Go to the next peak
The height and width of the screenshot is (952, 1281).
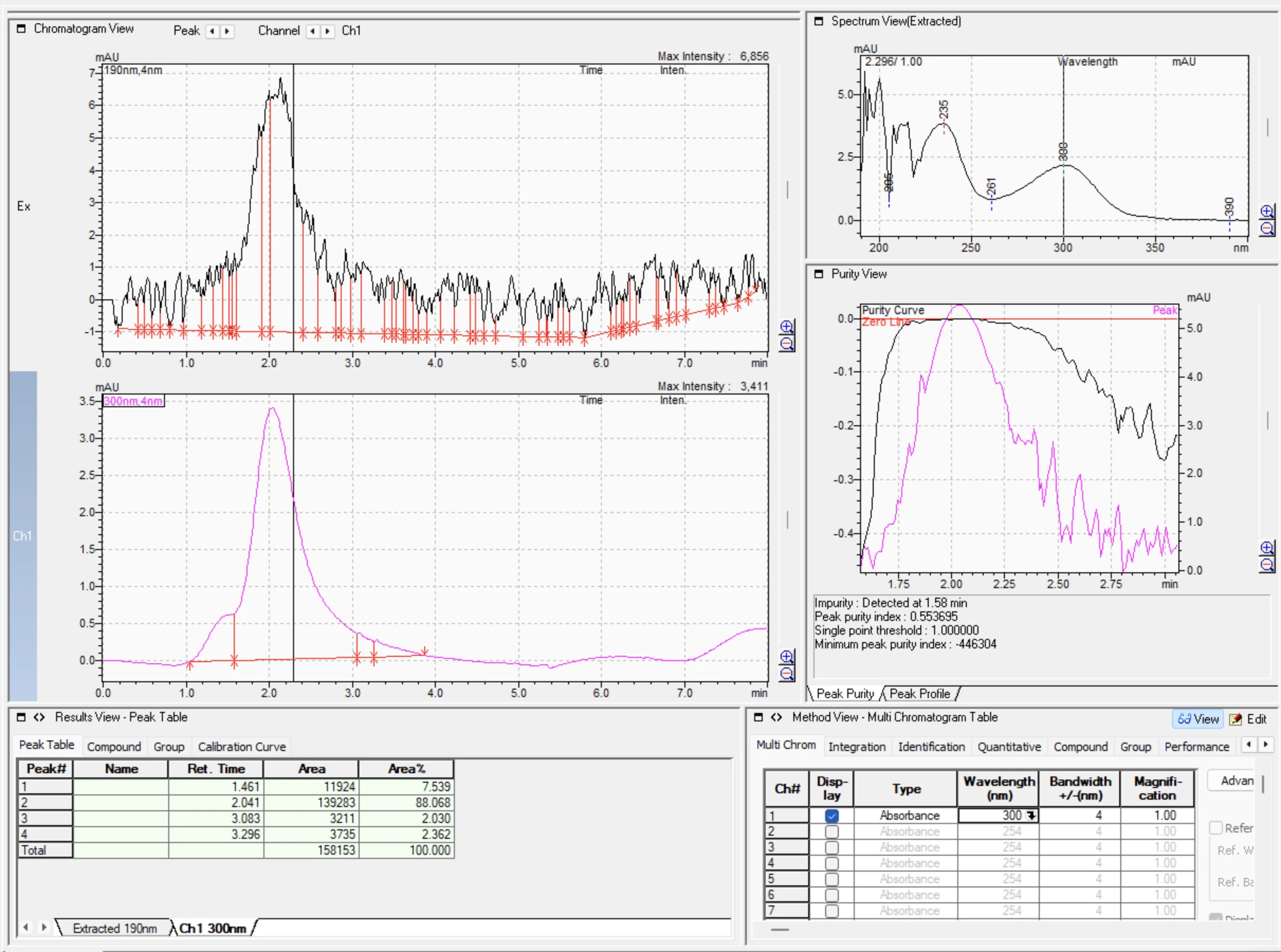coord(227,31)
